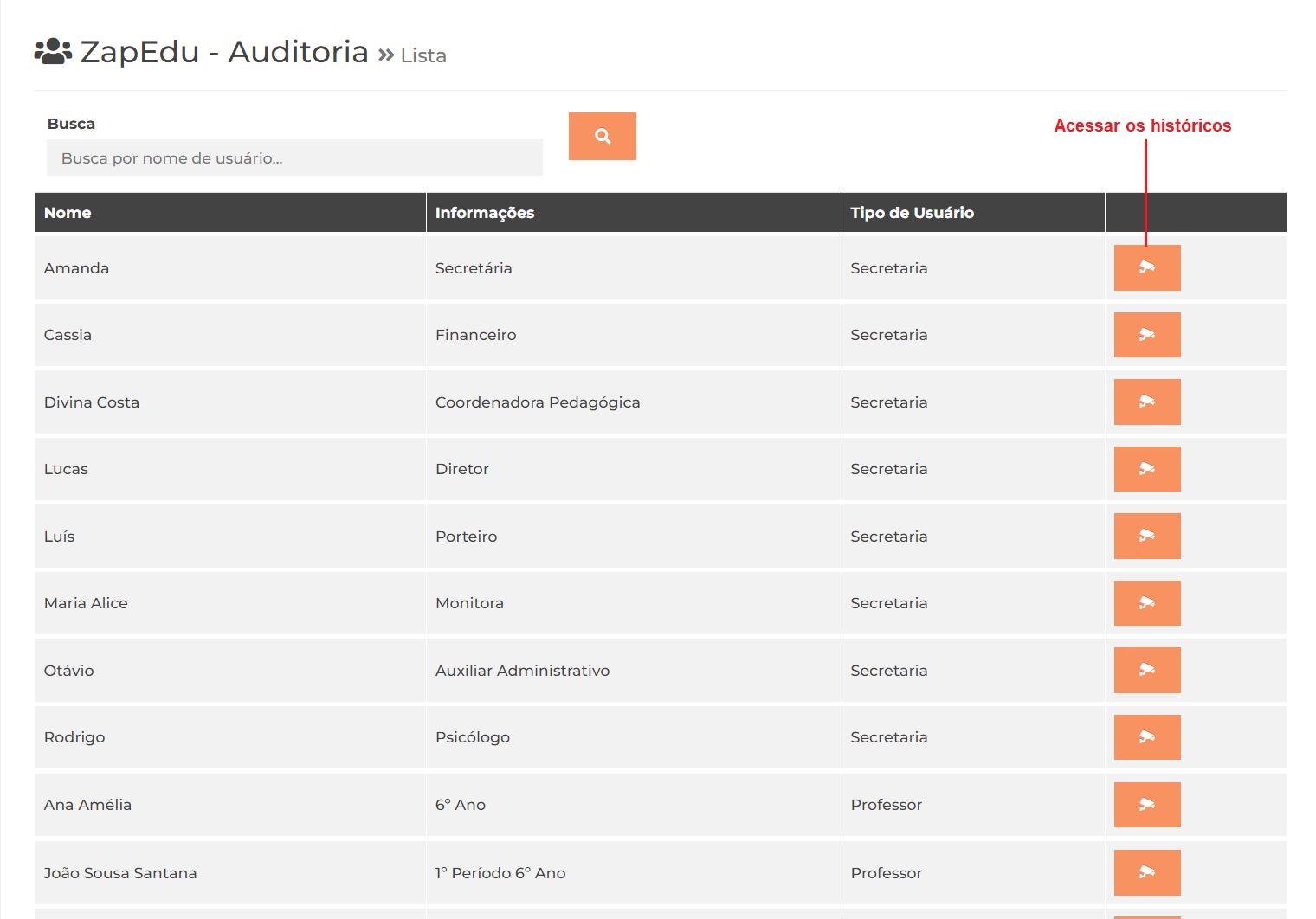1316x919 pixels.
Task: Focus the user name search field
Action: click(294, 157)
